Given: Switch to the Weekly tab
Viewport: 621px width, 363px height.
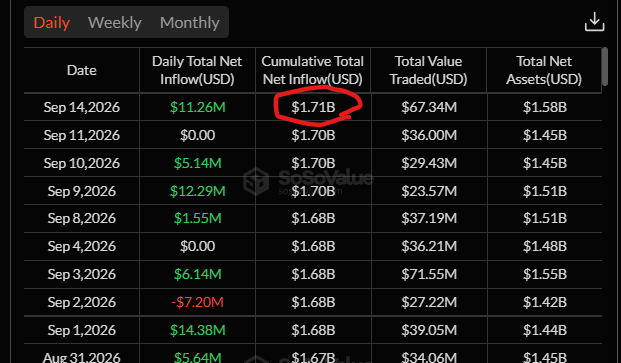Looking at the screenshot, I should click(114, 23).
